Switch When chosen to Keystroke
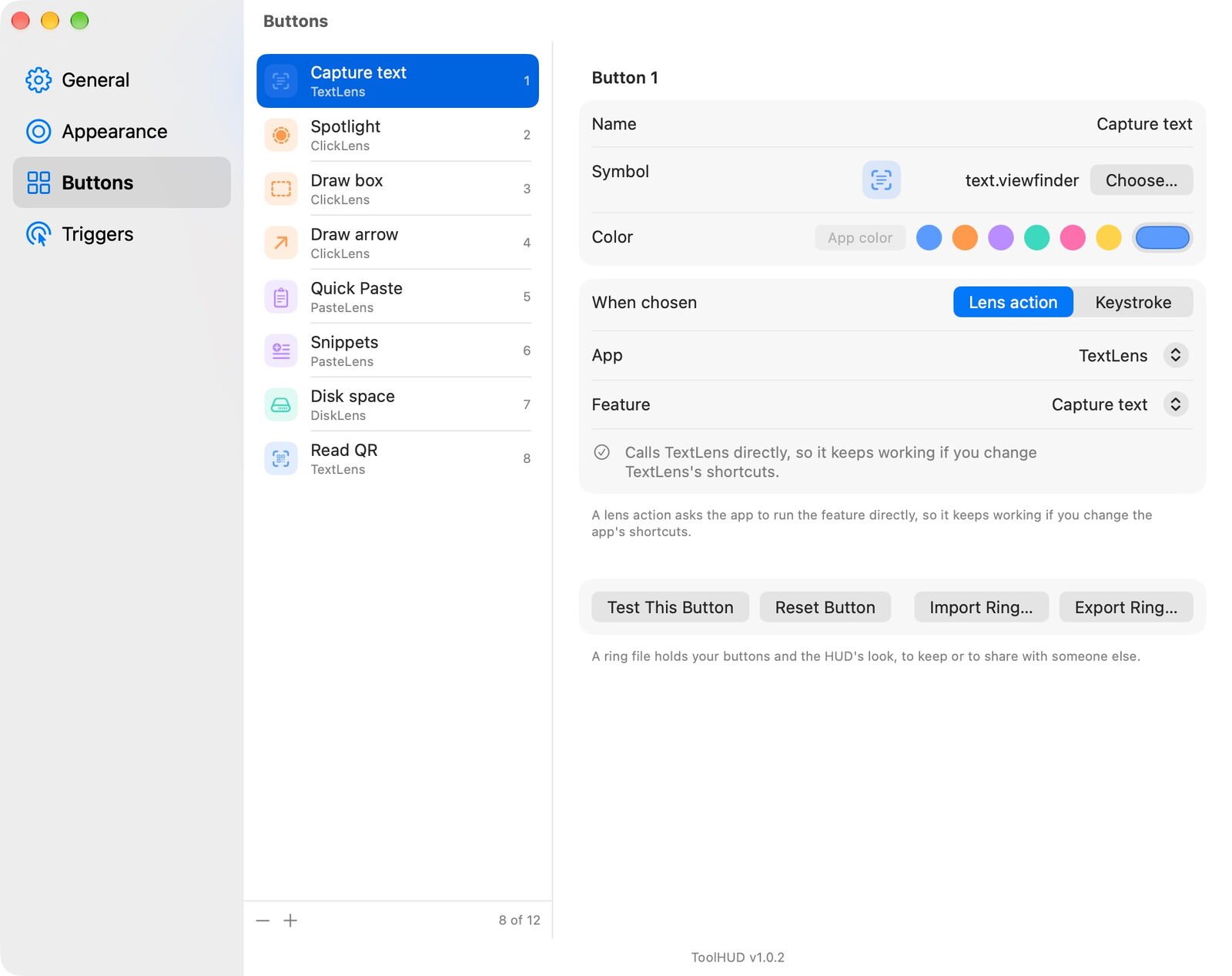This screenshot has height=976, width=1232. [1133, 302]
